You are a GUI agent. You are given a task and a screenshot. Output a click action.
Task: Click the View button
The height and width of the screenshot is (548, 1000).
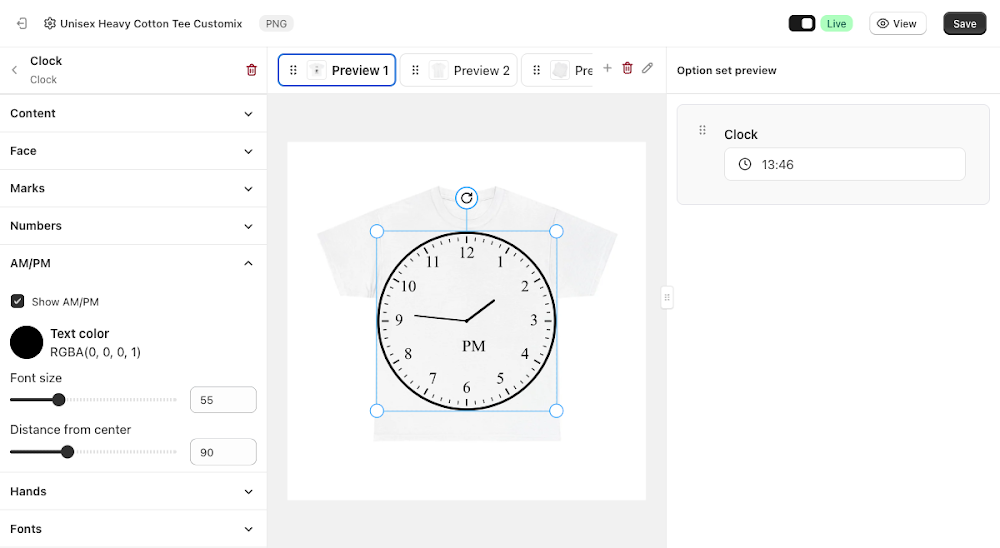[x=897, y=24]
